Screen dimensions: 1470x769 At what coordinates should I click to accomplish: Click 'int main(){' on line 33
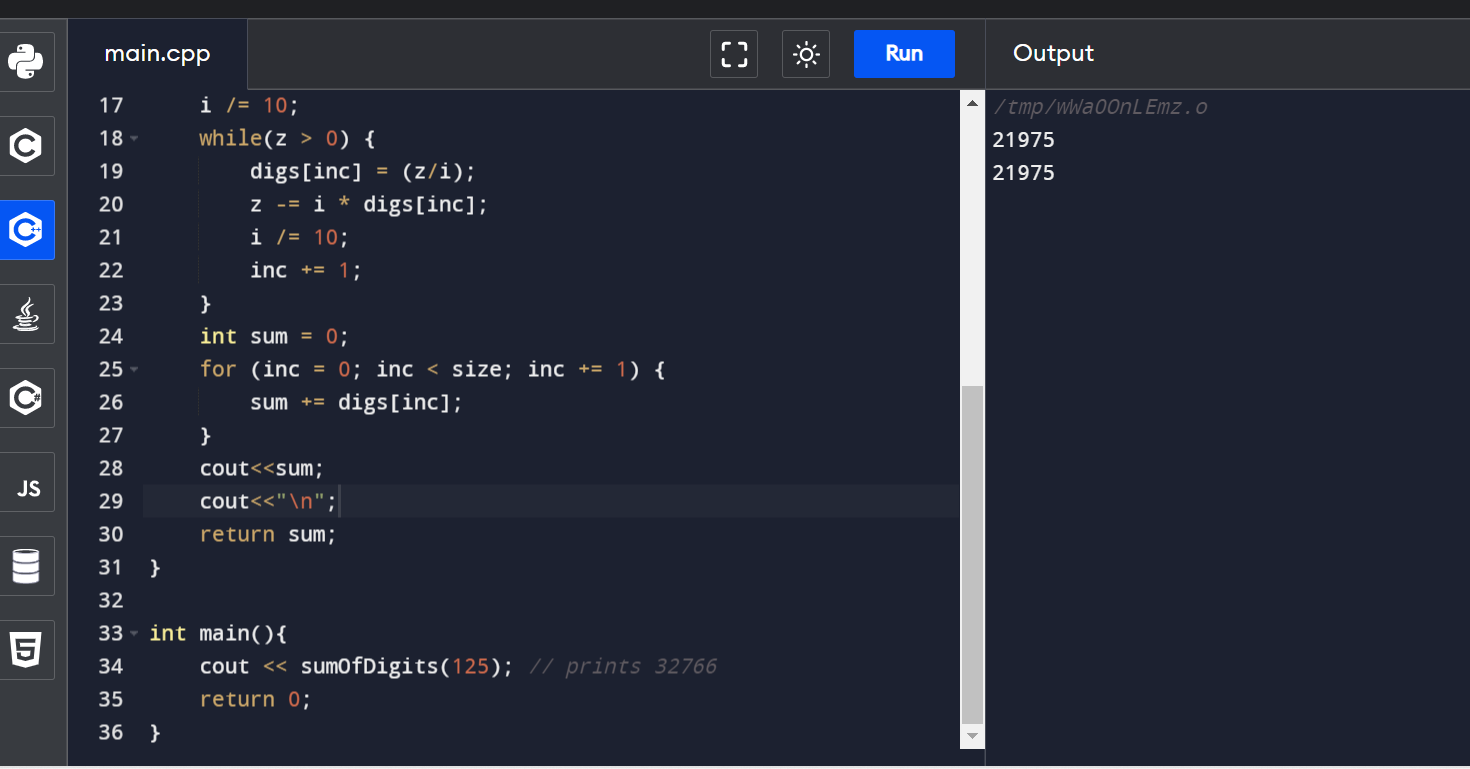218,633
